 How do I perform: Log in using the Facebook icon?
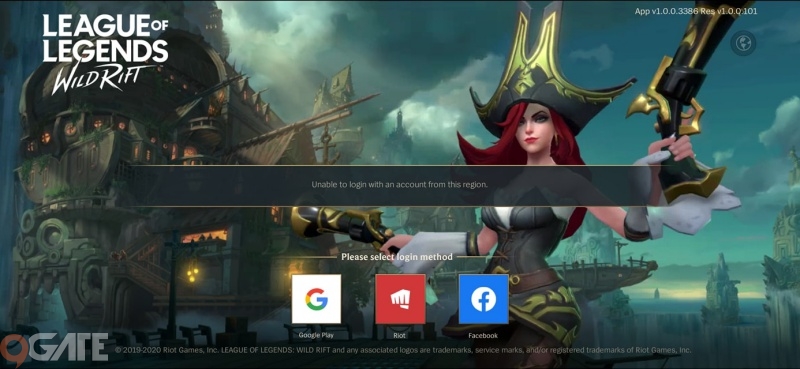coord(483,299)
